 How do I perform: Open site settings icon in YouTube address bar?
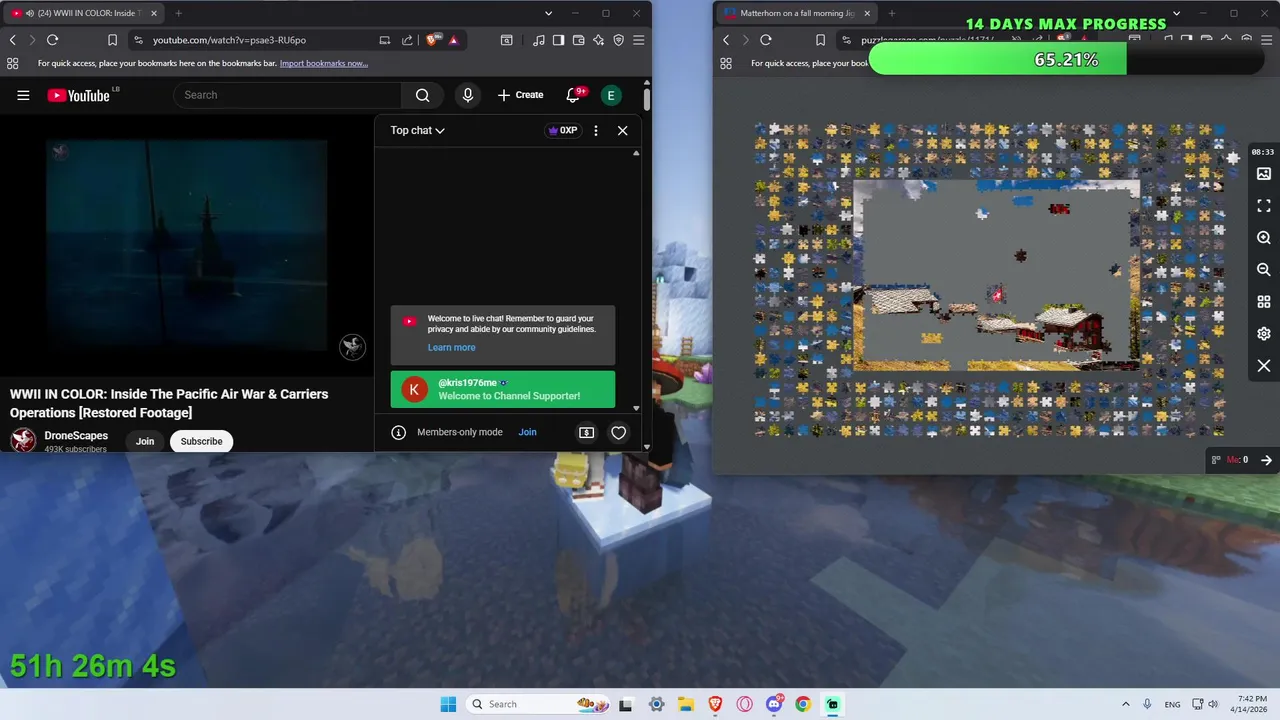point(136,40)
